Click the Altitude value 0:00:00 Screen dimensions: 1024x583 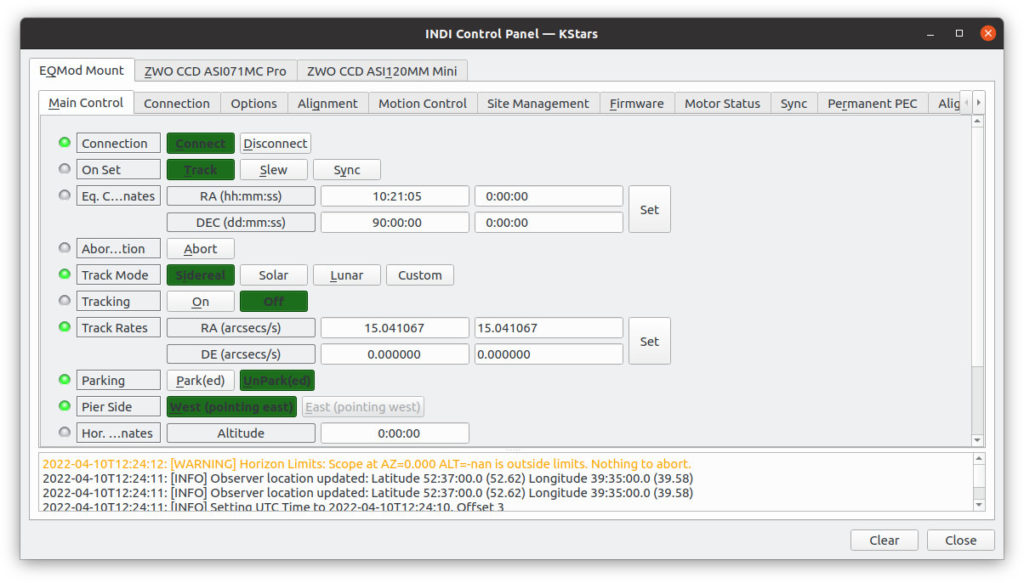point(395,433)
